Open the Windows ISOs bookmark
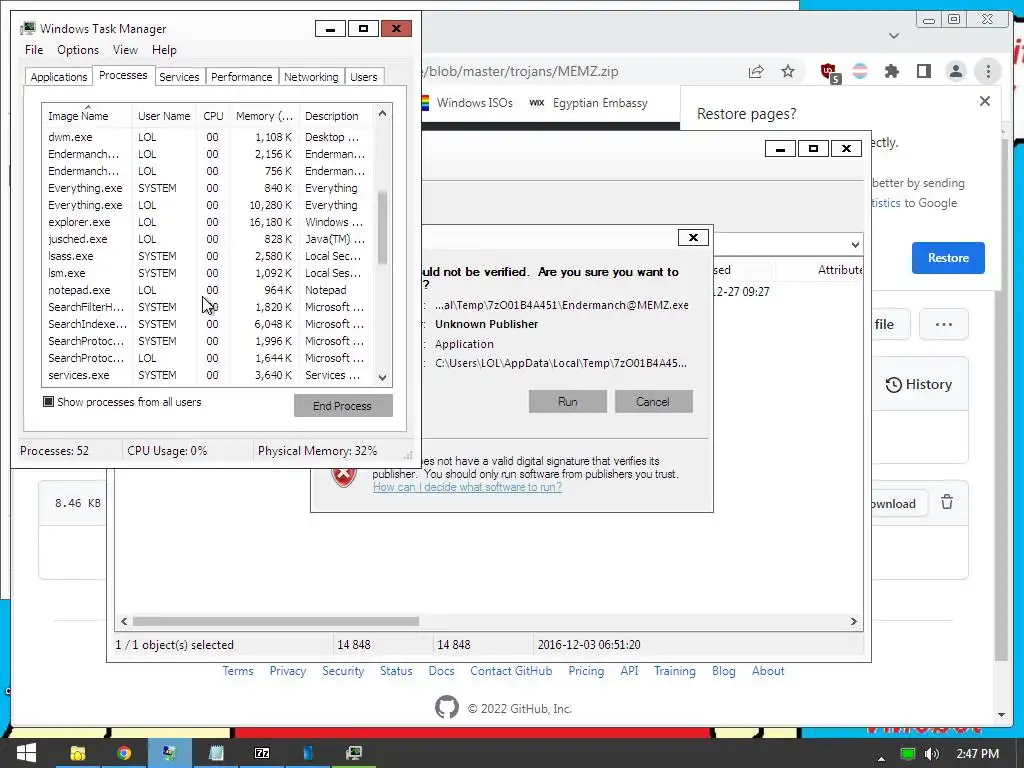Viewport: 1024px width, 768px height. (467, 103)
